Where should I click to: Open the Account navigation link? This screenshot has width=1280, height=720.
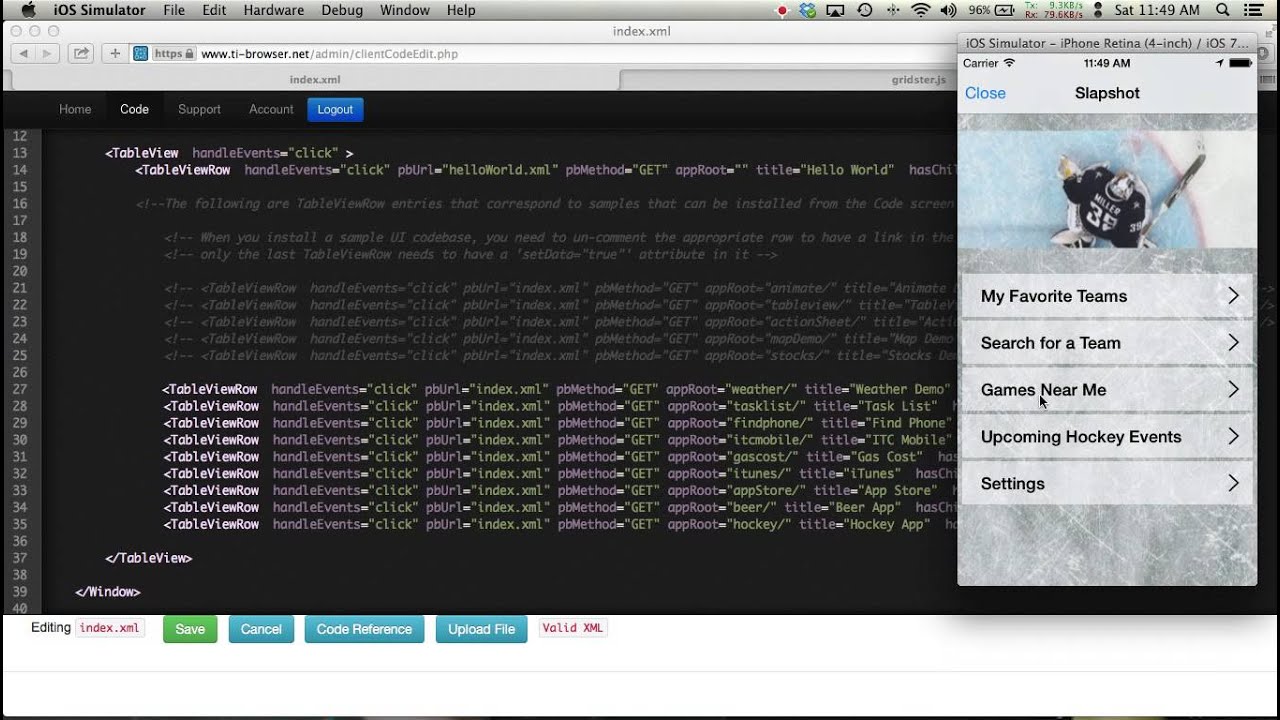271,109
